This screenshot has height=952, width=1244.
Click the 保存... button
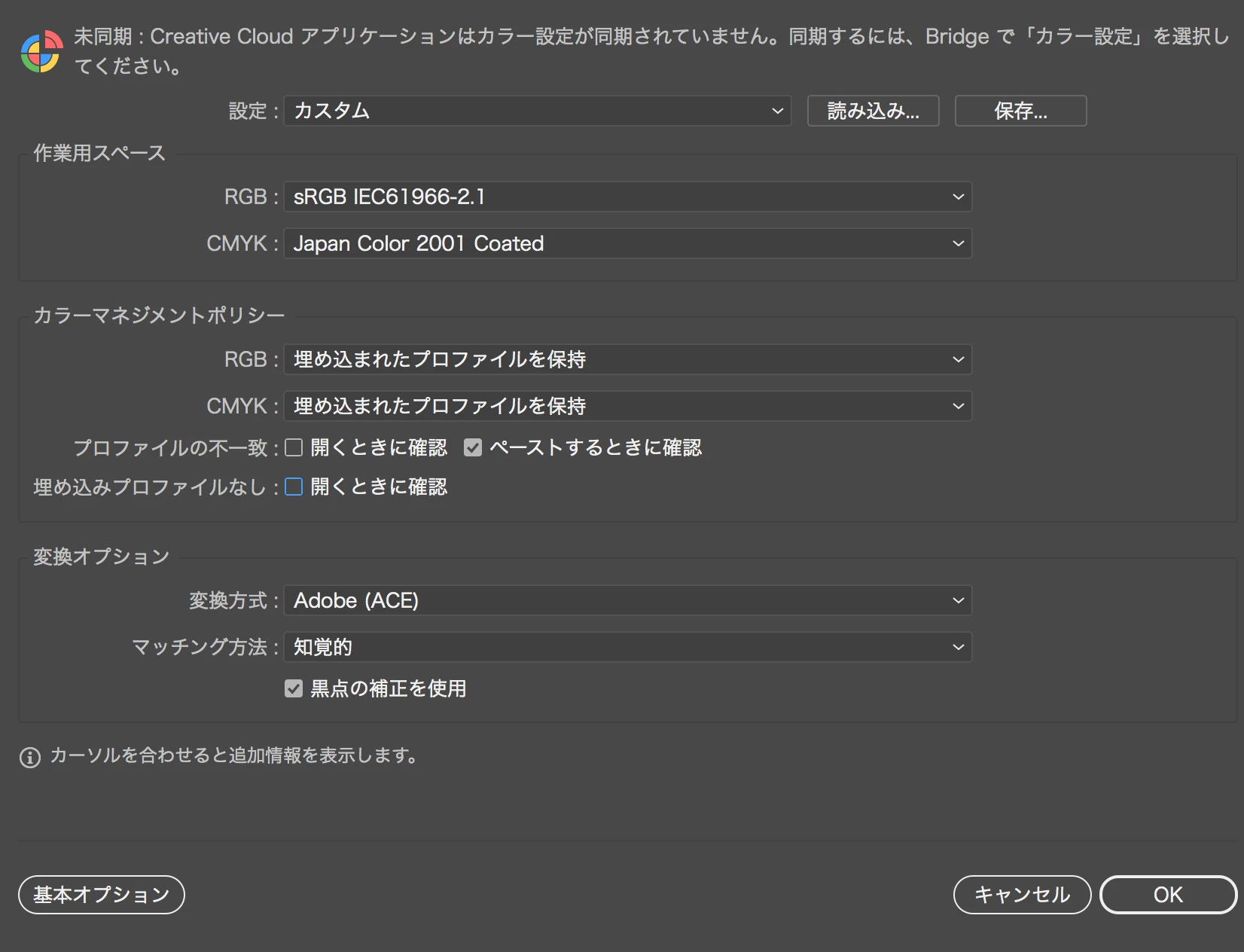(x=1020, y=111)
